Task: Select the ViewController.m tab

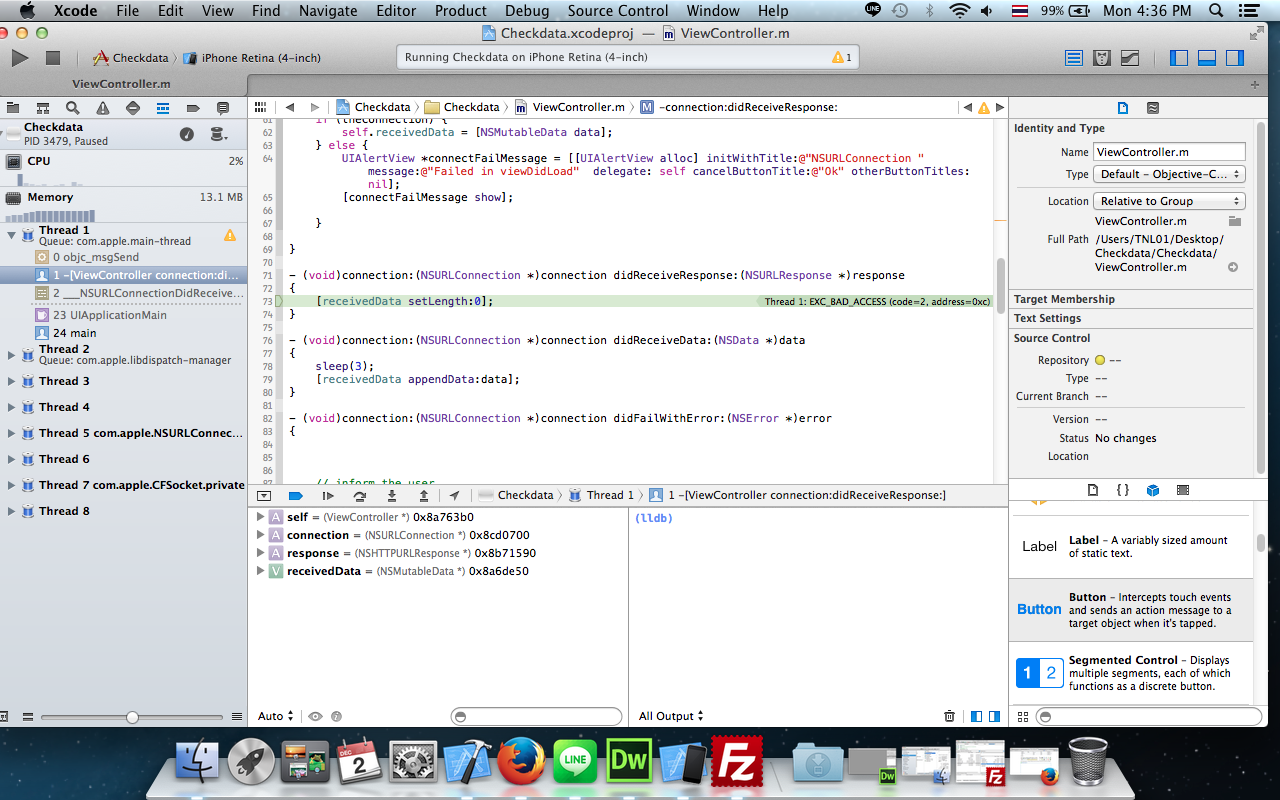Action: [x=122, y=85]
